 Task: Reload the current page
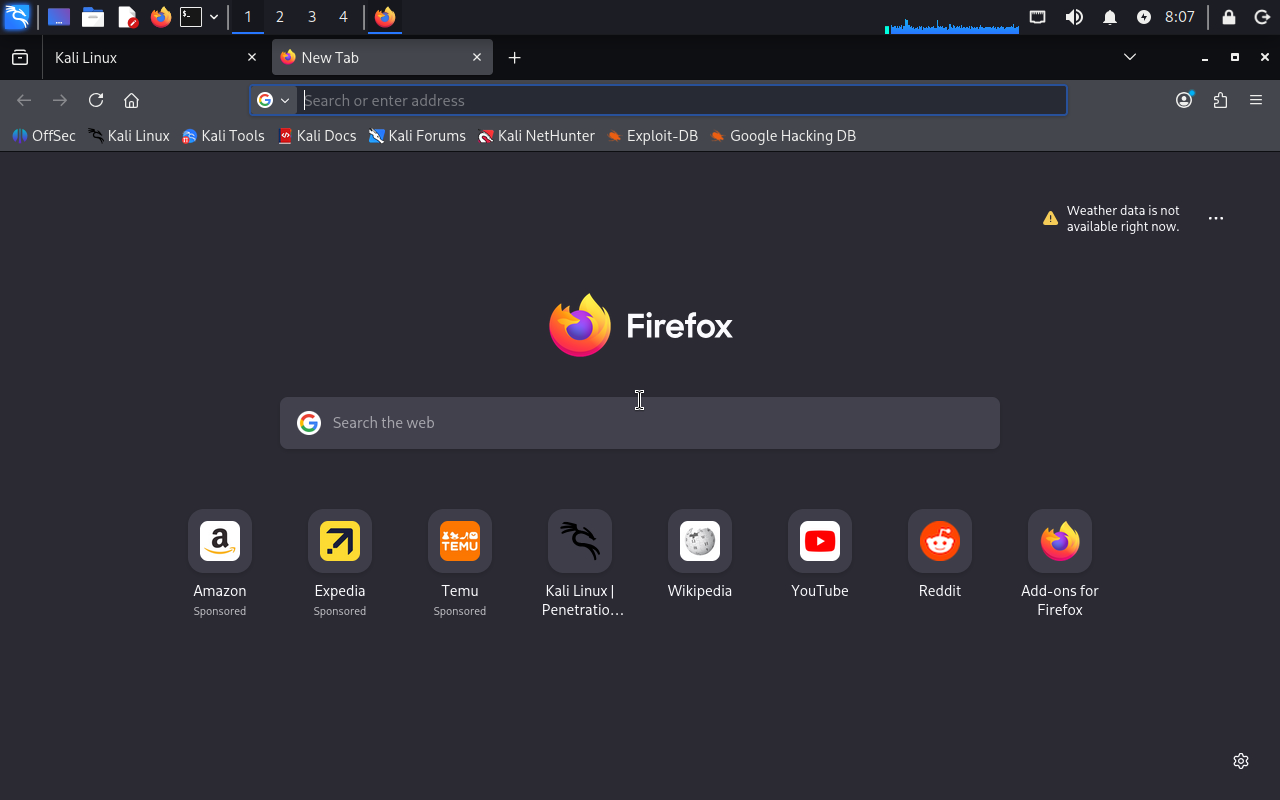pyautogui.click(x=96, y=100)
